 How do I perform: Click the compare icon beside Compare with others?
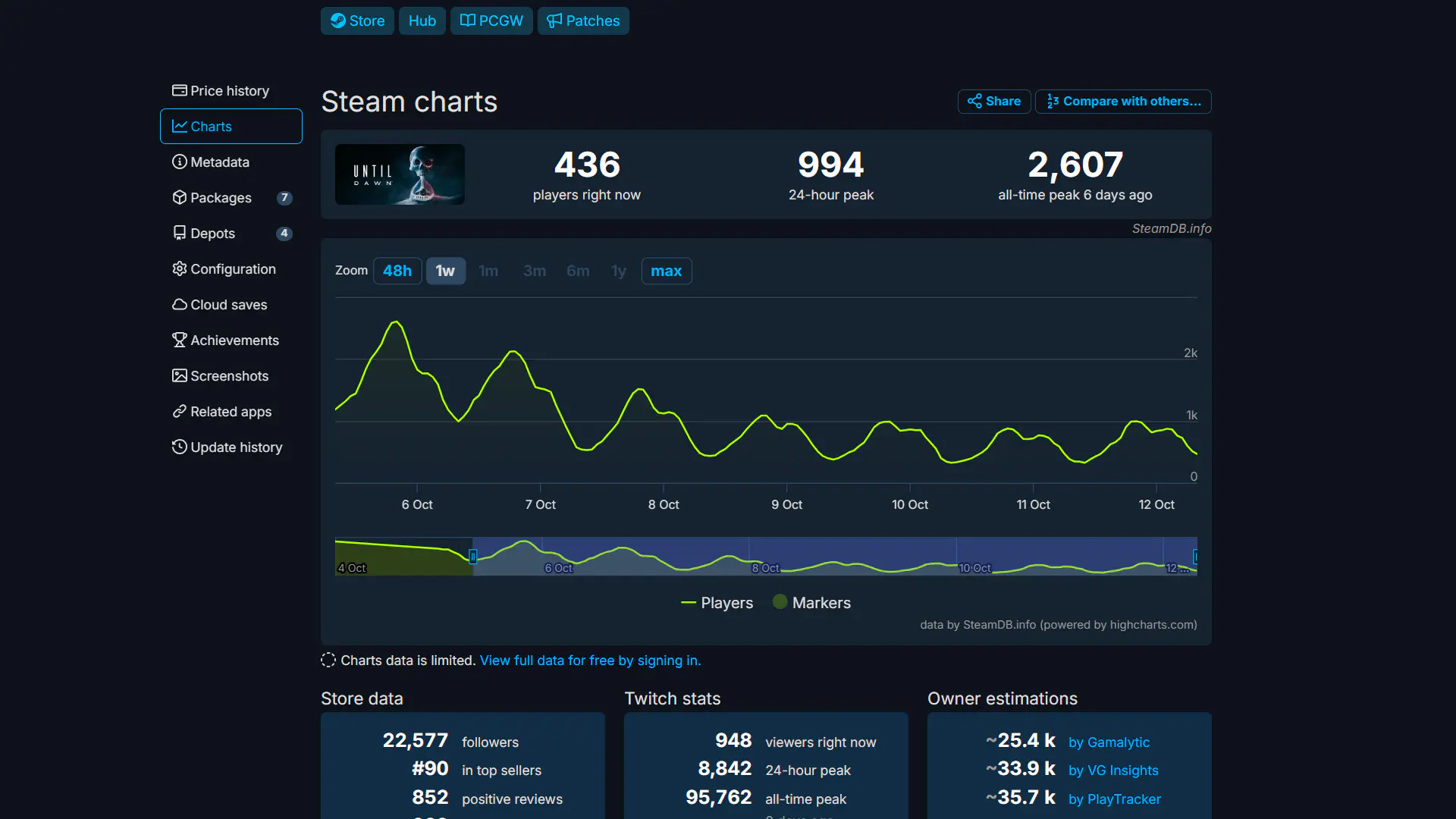[1053, 101]
